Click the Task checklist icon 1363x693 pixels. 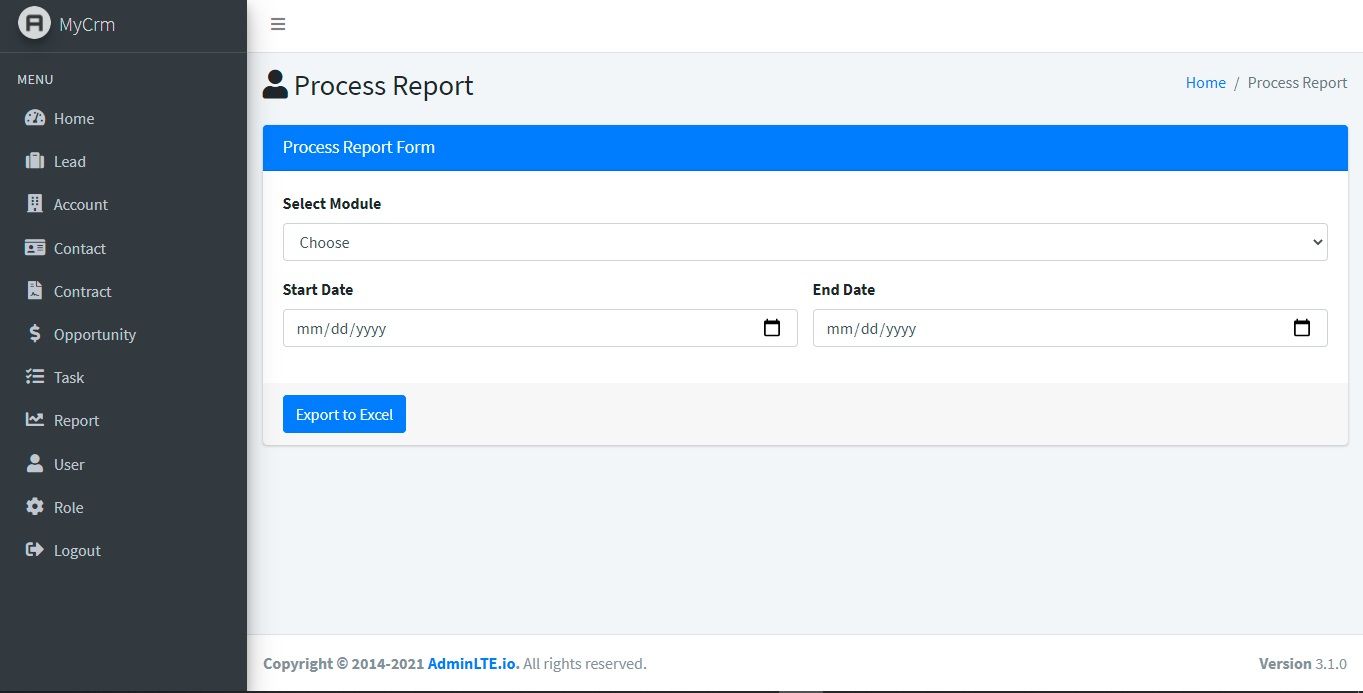(35, 377)
